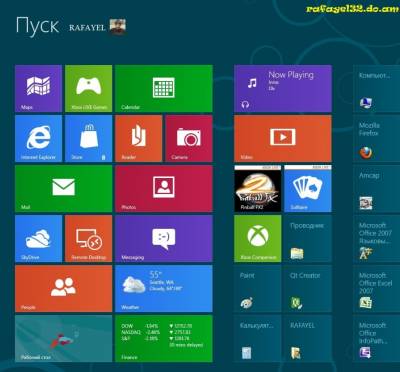Open the Калькулятор calculator tile
400x372 pixels.
[x=258, y=339]
